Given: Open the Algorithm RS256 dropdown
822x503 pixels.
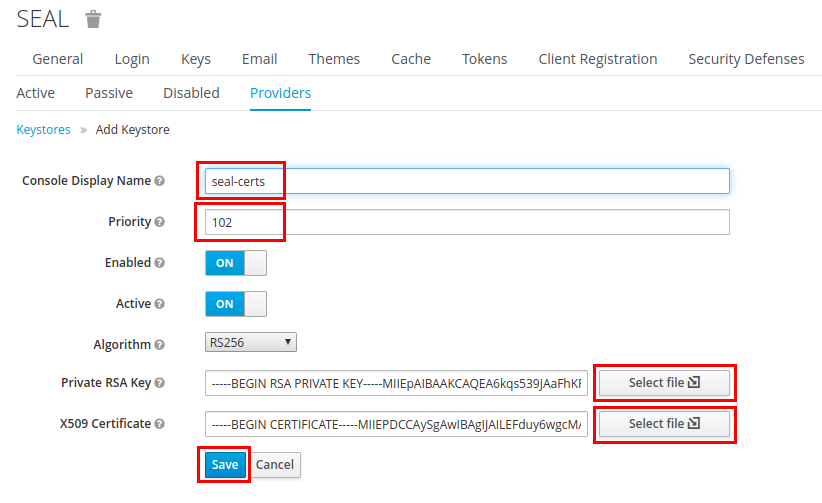Looking at the screenshot, I should point(251,342).
